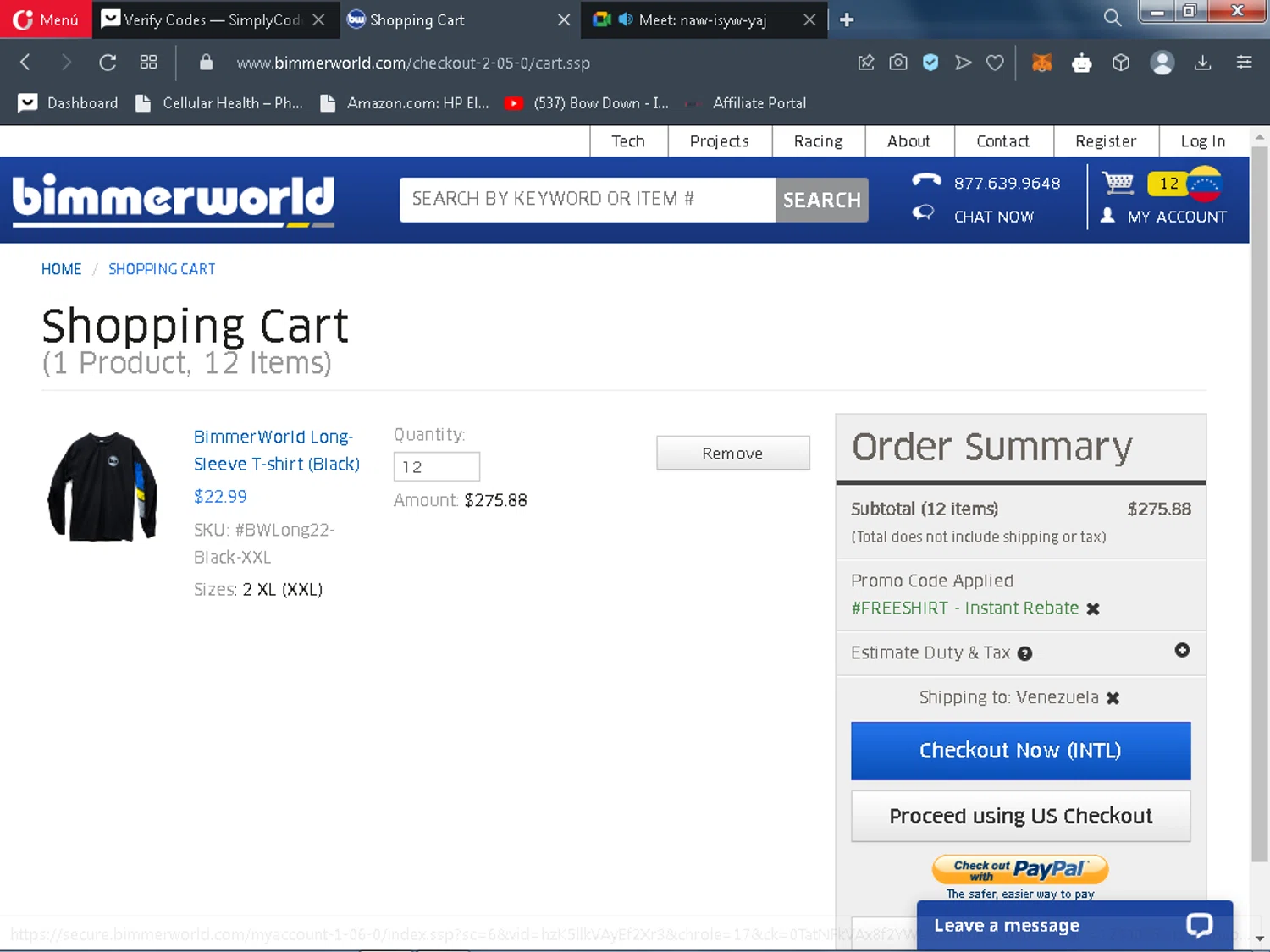Screen dimensions: 1270x952
Task: Open the Leave a message chat widget
Action: pos(1074,926)
